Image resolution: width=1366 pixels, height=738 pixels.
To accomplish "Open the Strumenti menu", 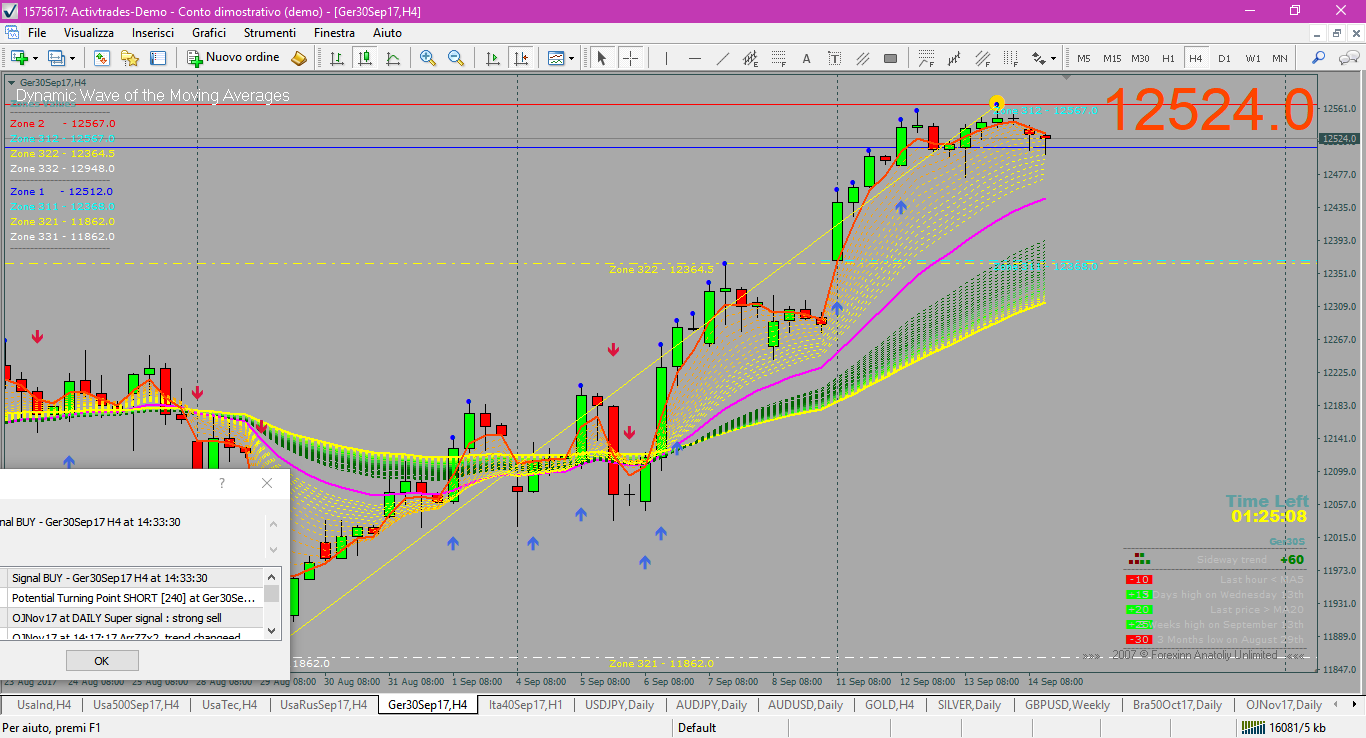I will click(270, 33).
